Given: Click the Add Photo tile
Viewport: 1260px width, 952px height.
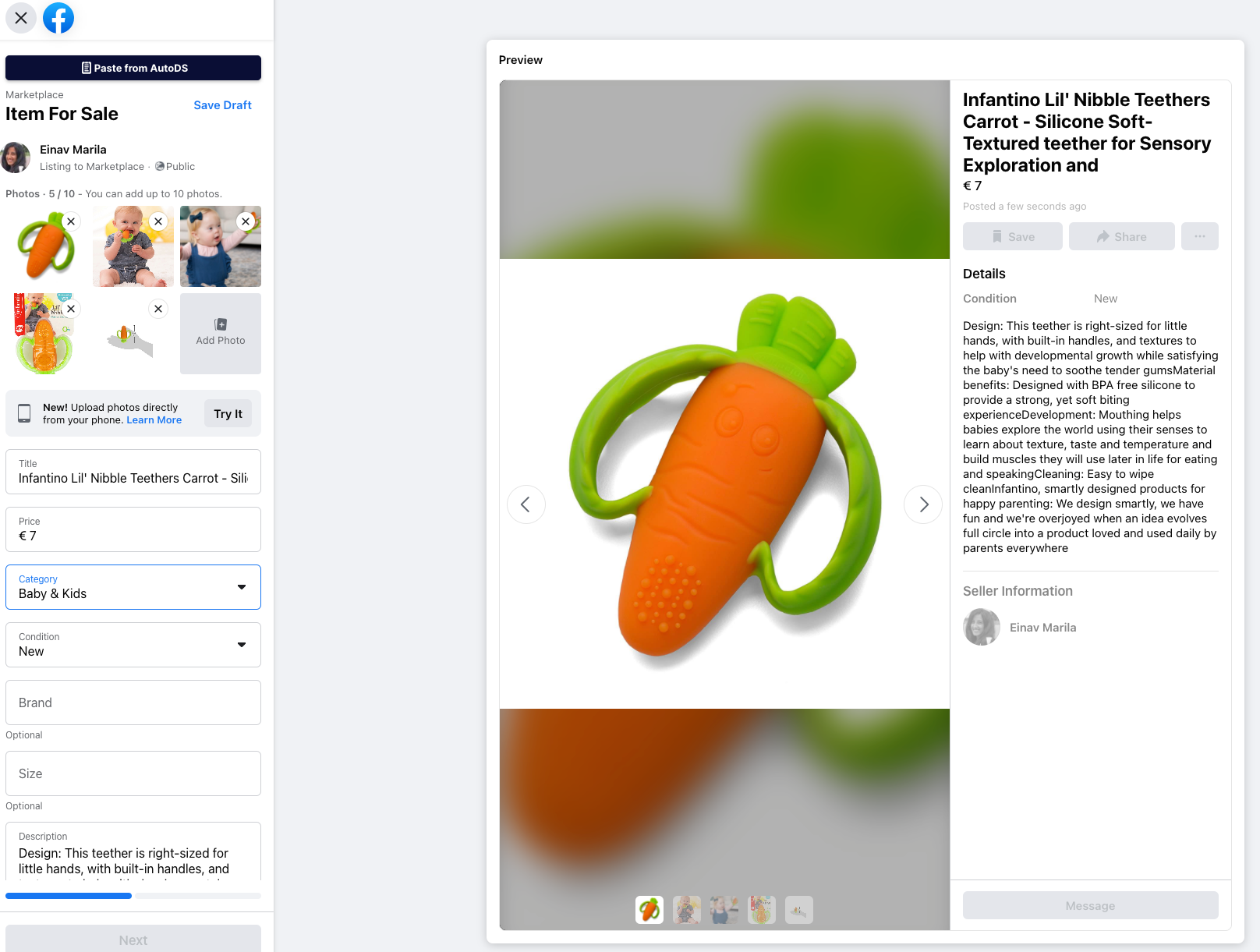Looking at the screenshot, I should pyautogui.click(x=221, y=334).
